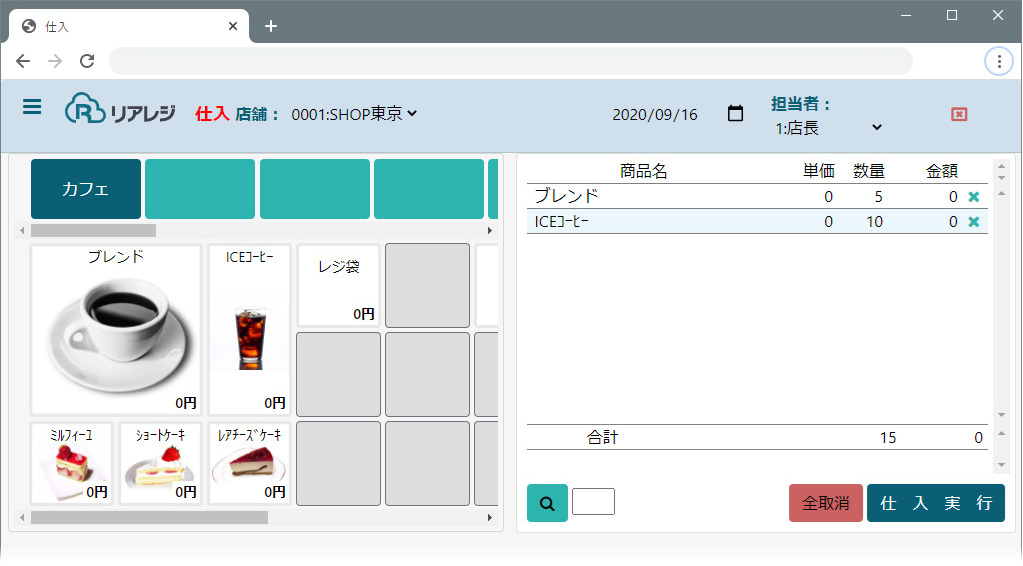Screen dimensions: 1023x566
Task: Open a new browser tab
Action: coord(271,26)
